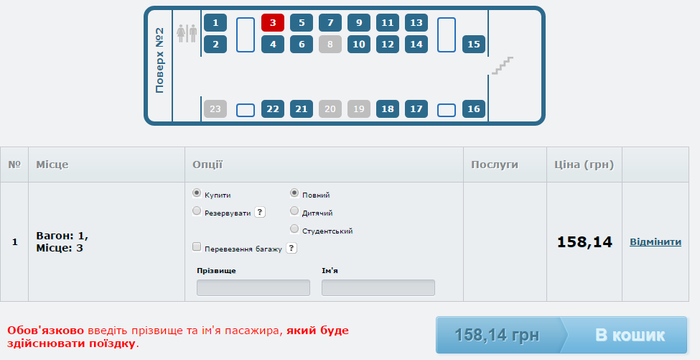
Task: Choose seat 7 on the seat map
Action: coord(330,23)
